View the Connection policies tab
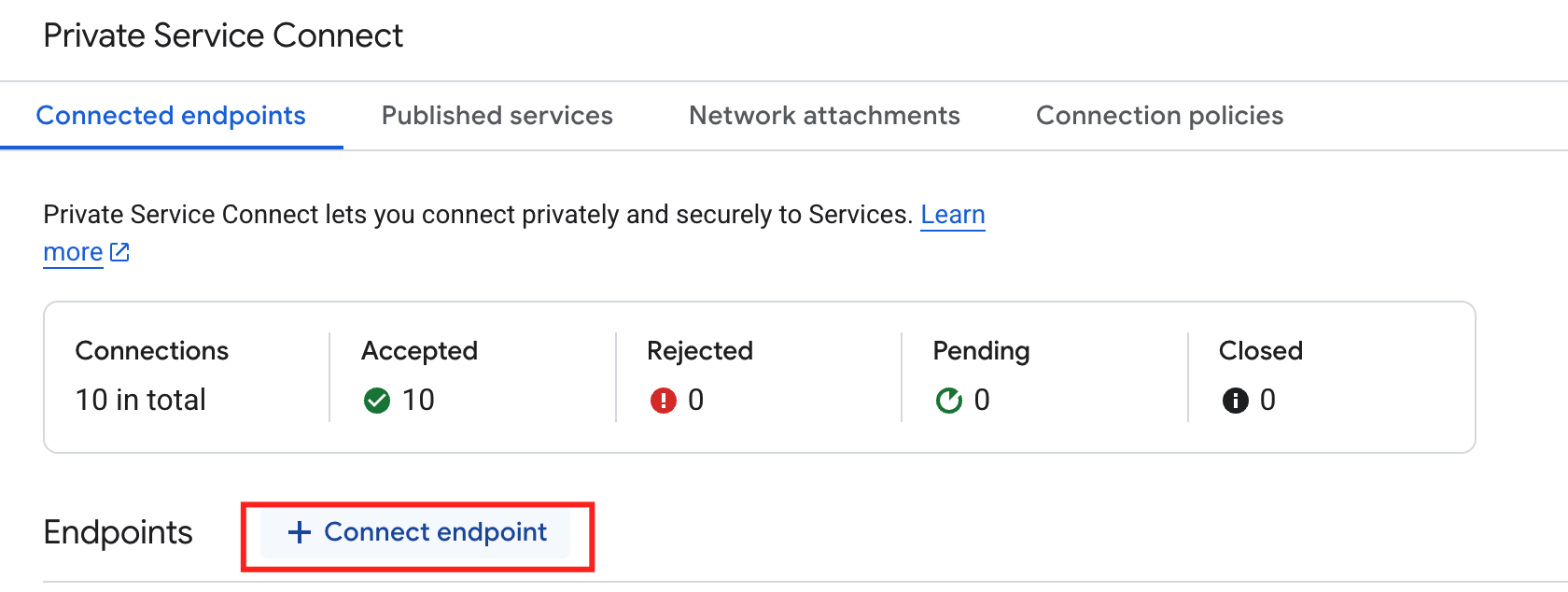This screenshot has height=592, width=1568. click(x=1159, y=115)
